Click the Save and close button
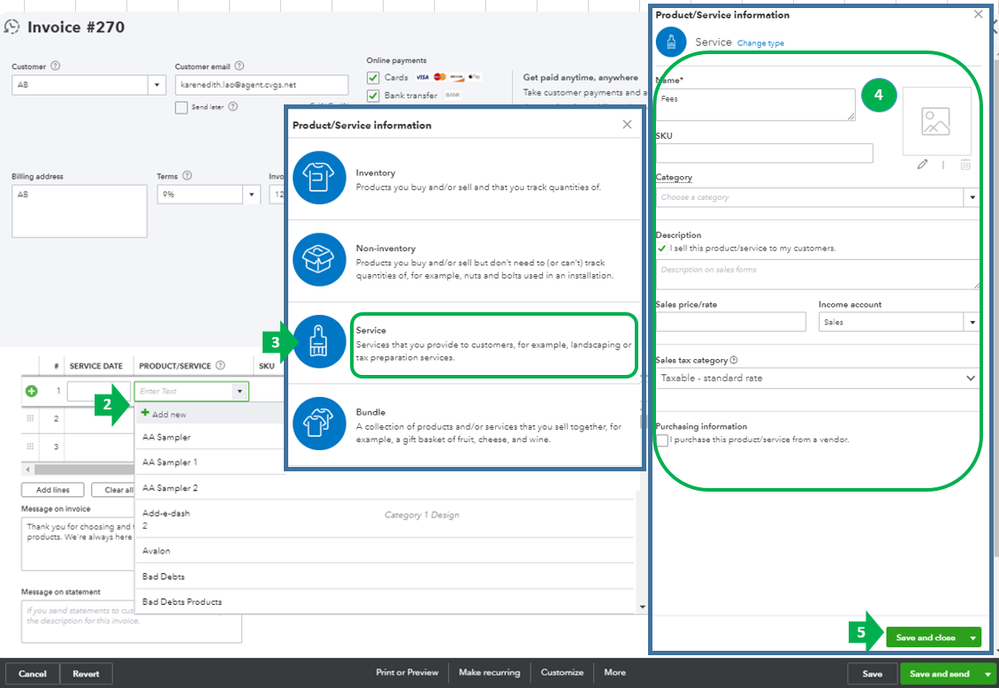This screenshot has height=688, width=999. [x=925, y=638]
